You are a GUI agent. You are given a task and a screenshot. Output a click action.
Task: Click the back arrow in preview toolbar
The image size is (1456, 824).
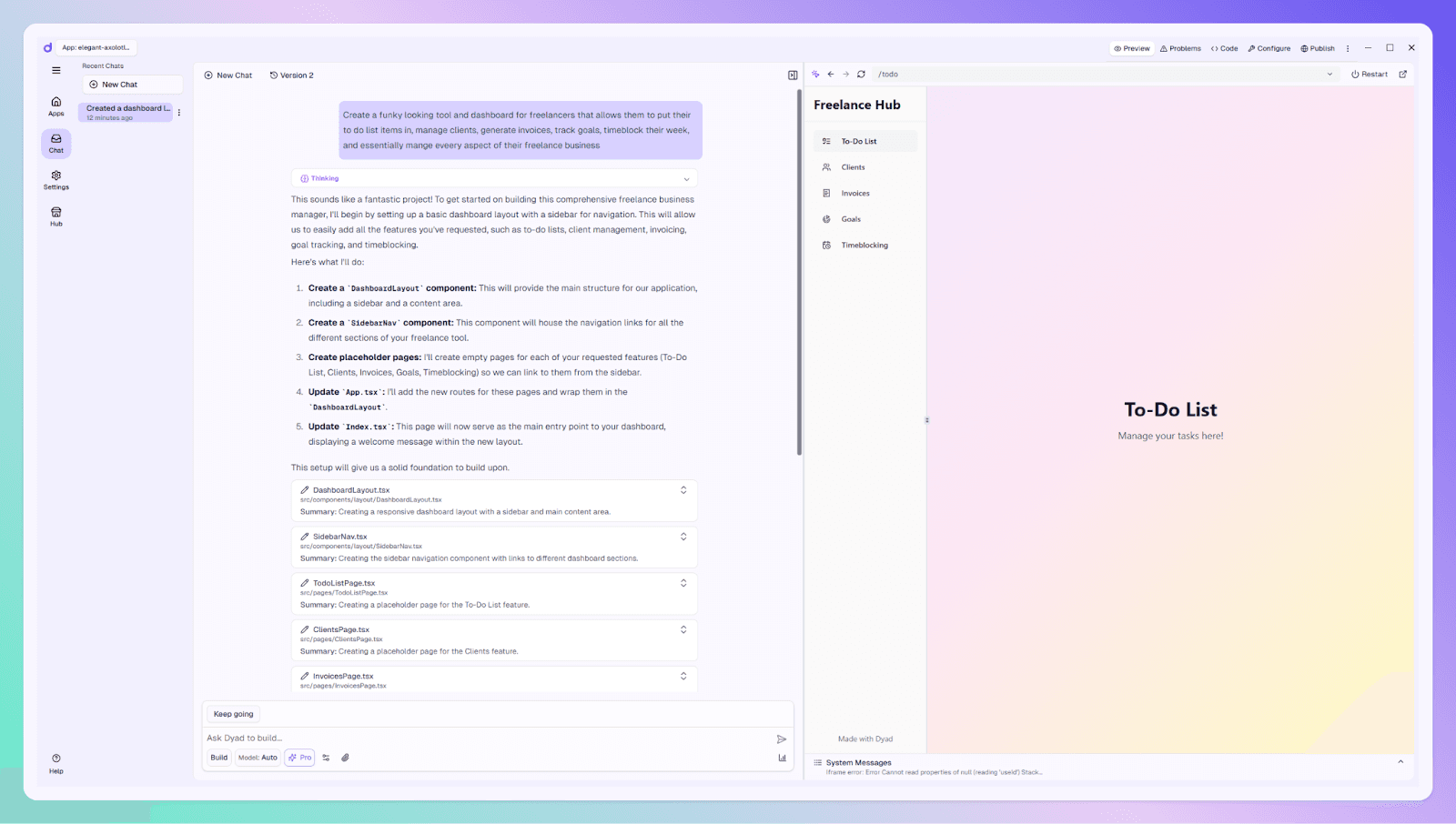tap(831, 74)
